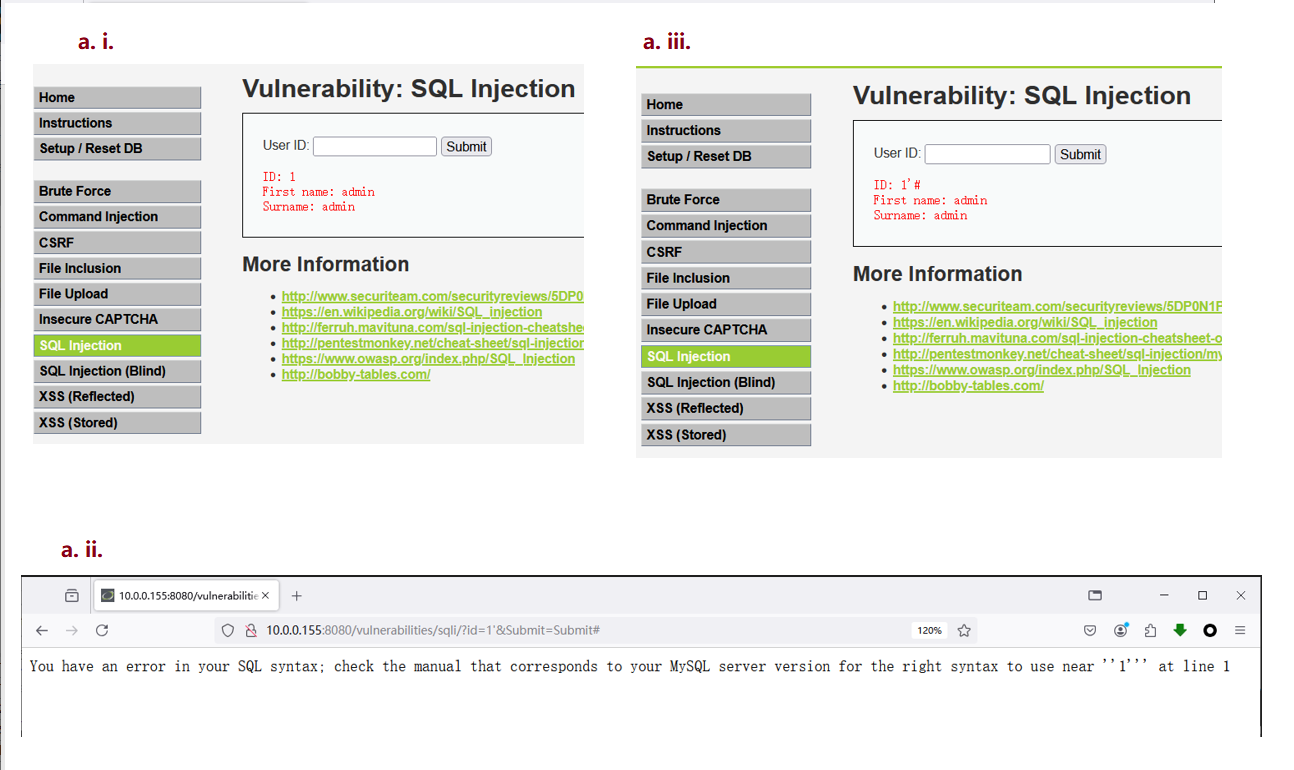Open Wikipedia SQL_injection link on ID: 1 page
Image resolution: width=1294 pixels, height=770 pixels.
click(412, 312)
